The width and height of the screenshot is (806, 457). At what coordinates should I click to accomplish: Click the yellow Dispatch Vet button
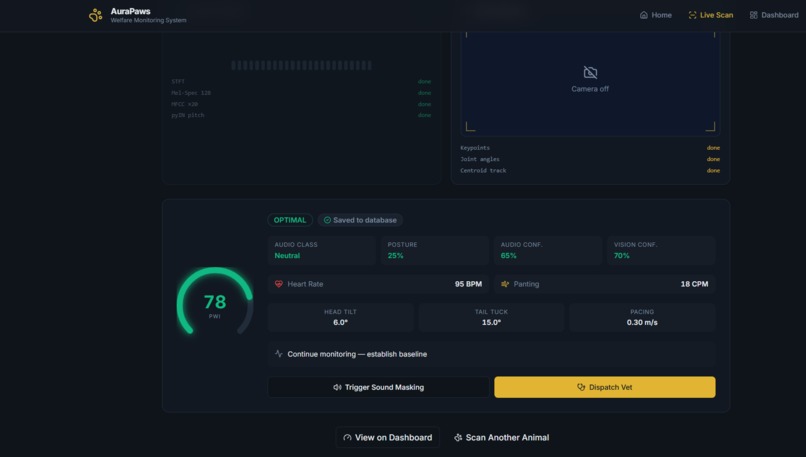pyautogui.click(x=604, y=387)
